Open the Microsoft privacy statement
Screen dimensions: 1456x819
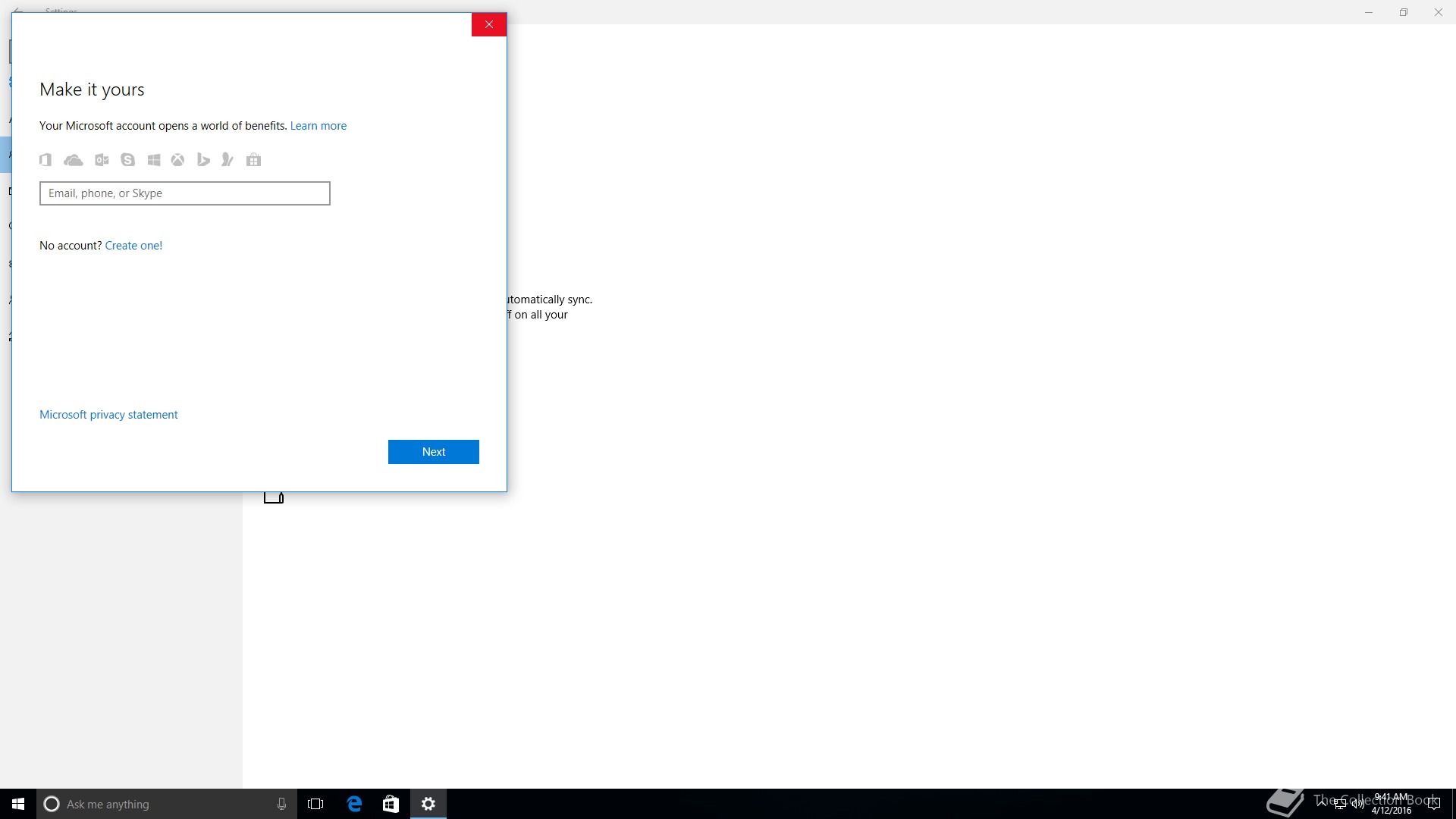(108, 415)
